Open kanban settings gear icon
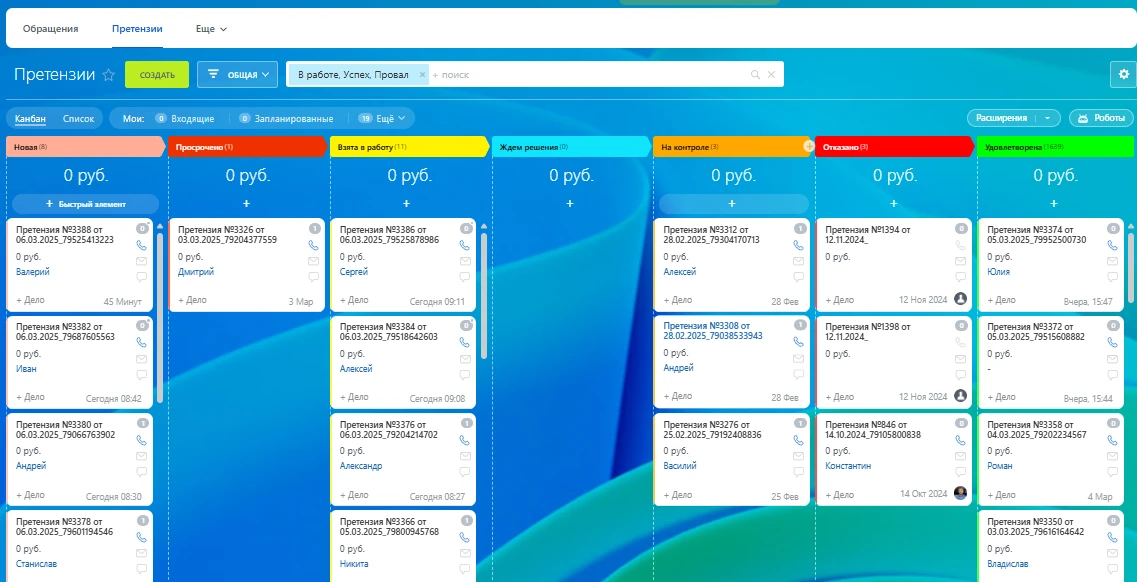 point(1124,74)
